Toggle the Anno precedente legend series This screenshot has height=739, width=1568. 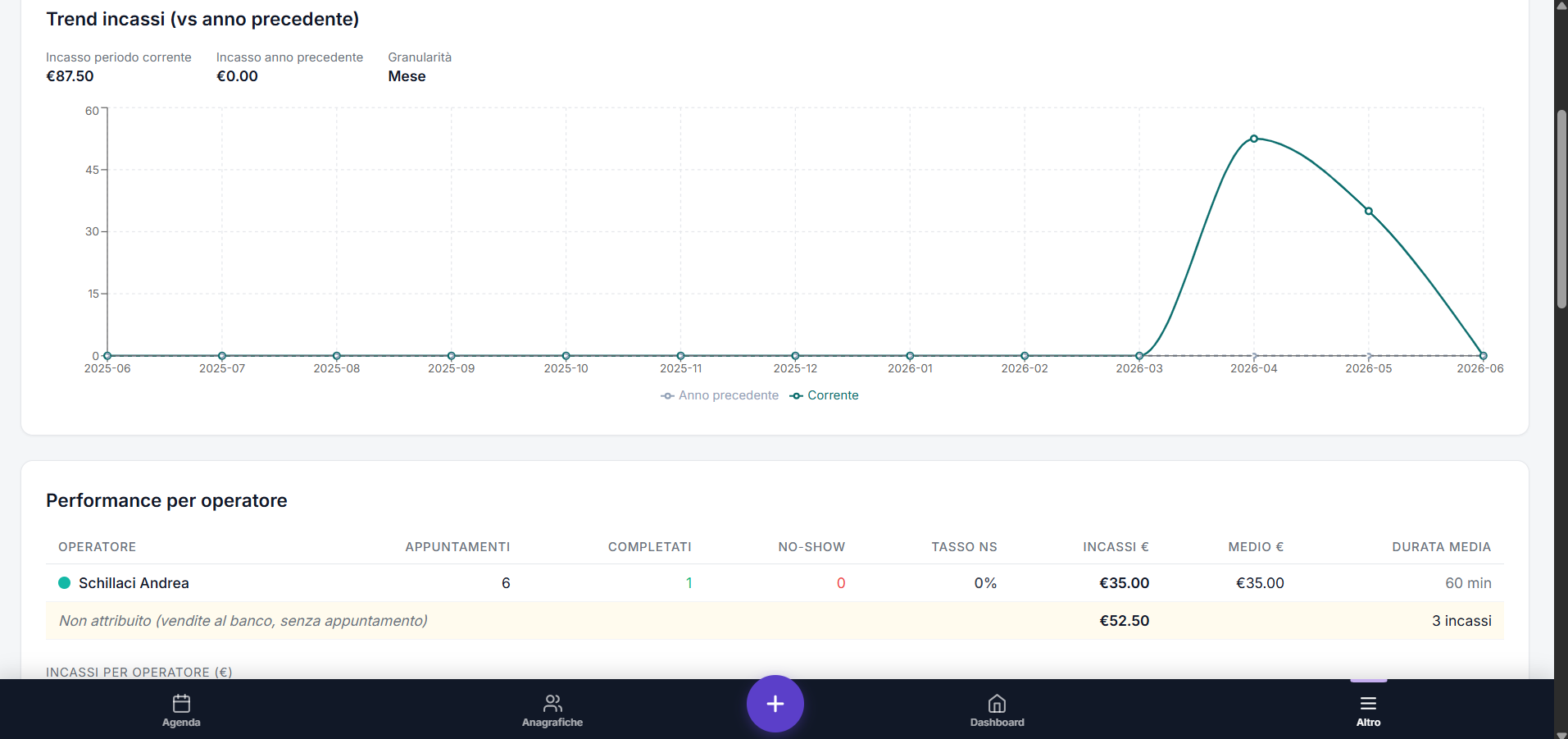[720, 395]
